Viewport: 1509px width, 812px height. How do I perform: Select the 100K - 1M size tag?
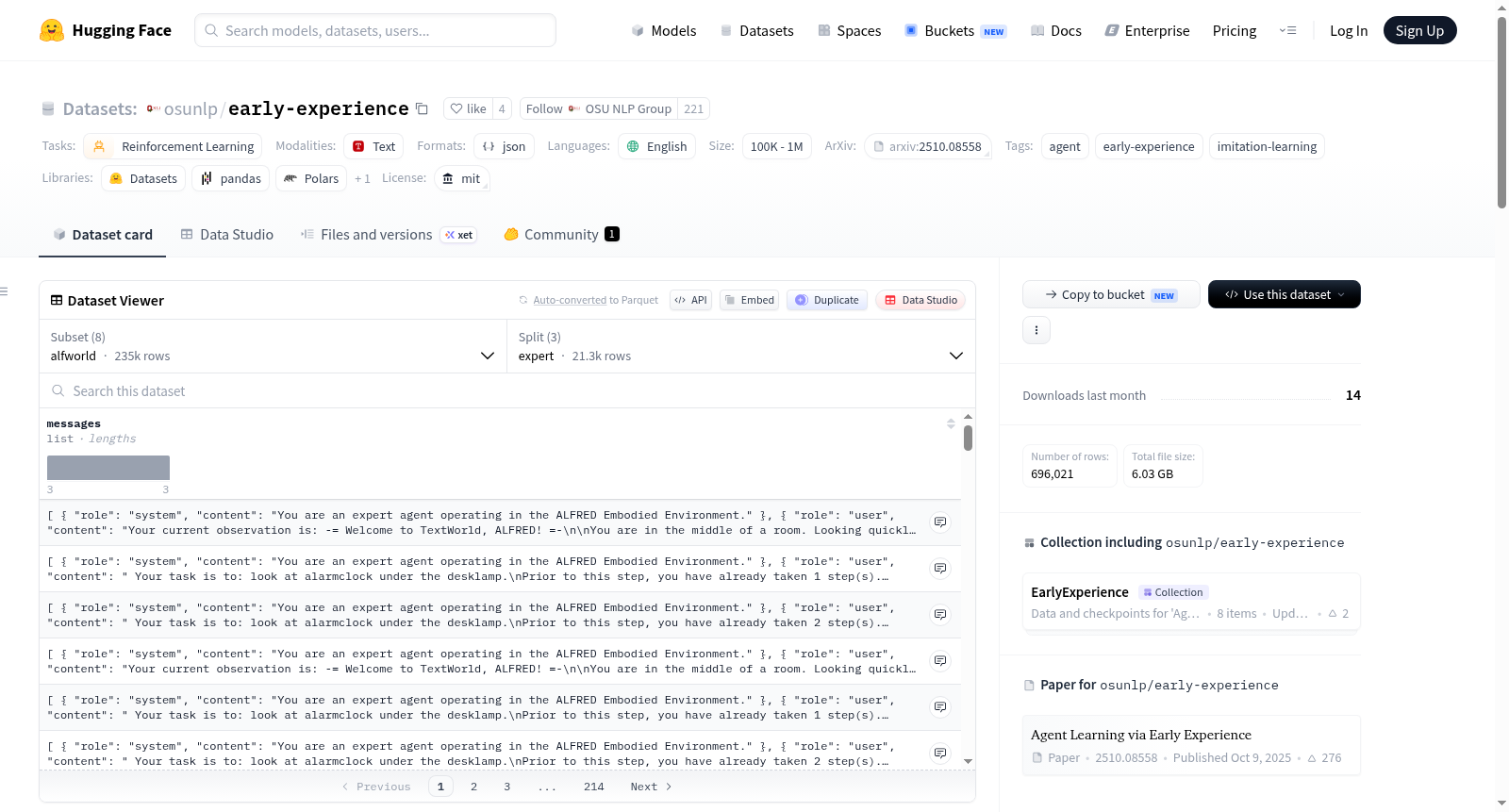pos(777,146)
